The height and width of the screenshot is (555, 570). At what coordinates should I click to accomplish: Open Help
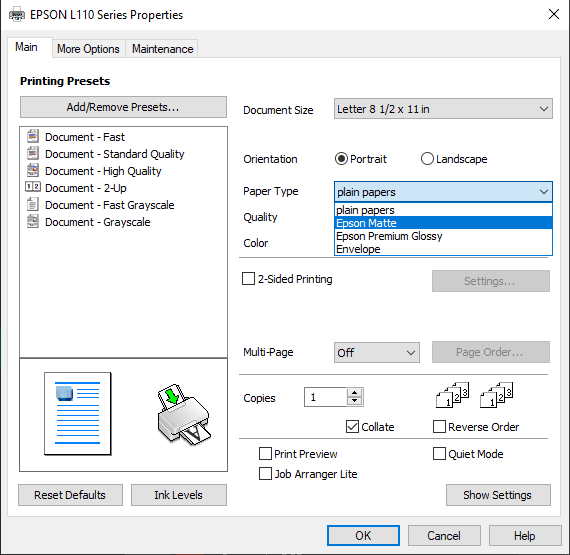pyautogui.click(x=525, y=535)
